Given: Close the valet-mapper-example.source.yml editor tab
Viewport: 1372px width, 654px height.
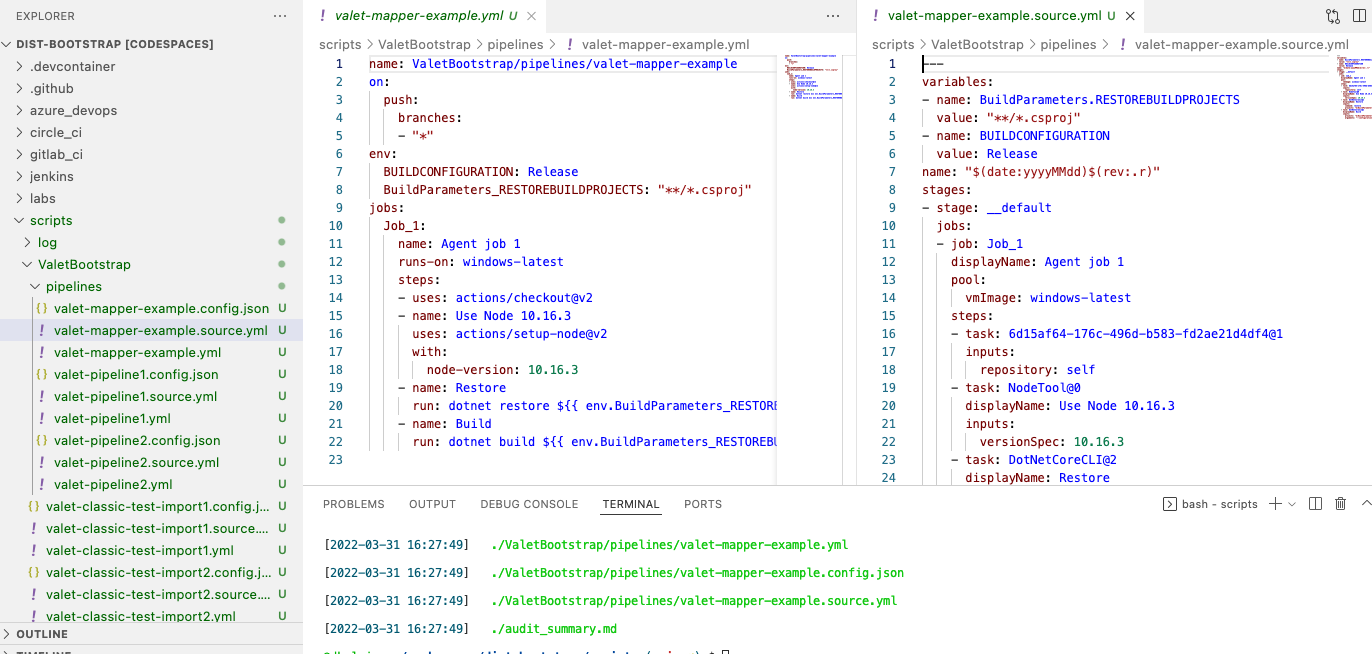Looking at the screenshot, I should [x=1130, y=16].
